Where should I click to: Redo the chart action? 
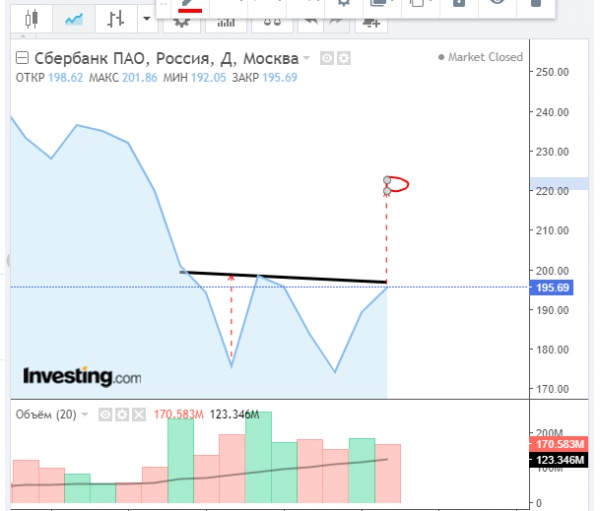click(336, 22)
